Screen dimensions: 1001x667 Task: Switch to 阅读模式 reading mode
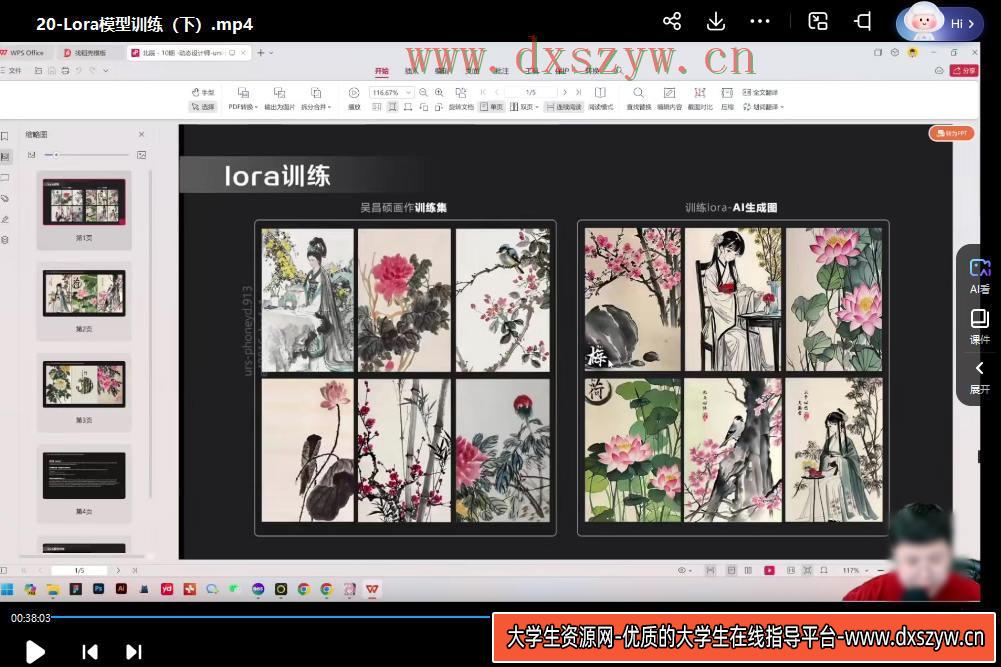click(x=601, y=99)
